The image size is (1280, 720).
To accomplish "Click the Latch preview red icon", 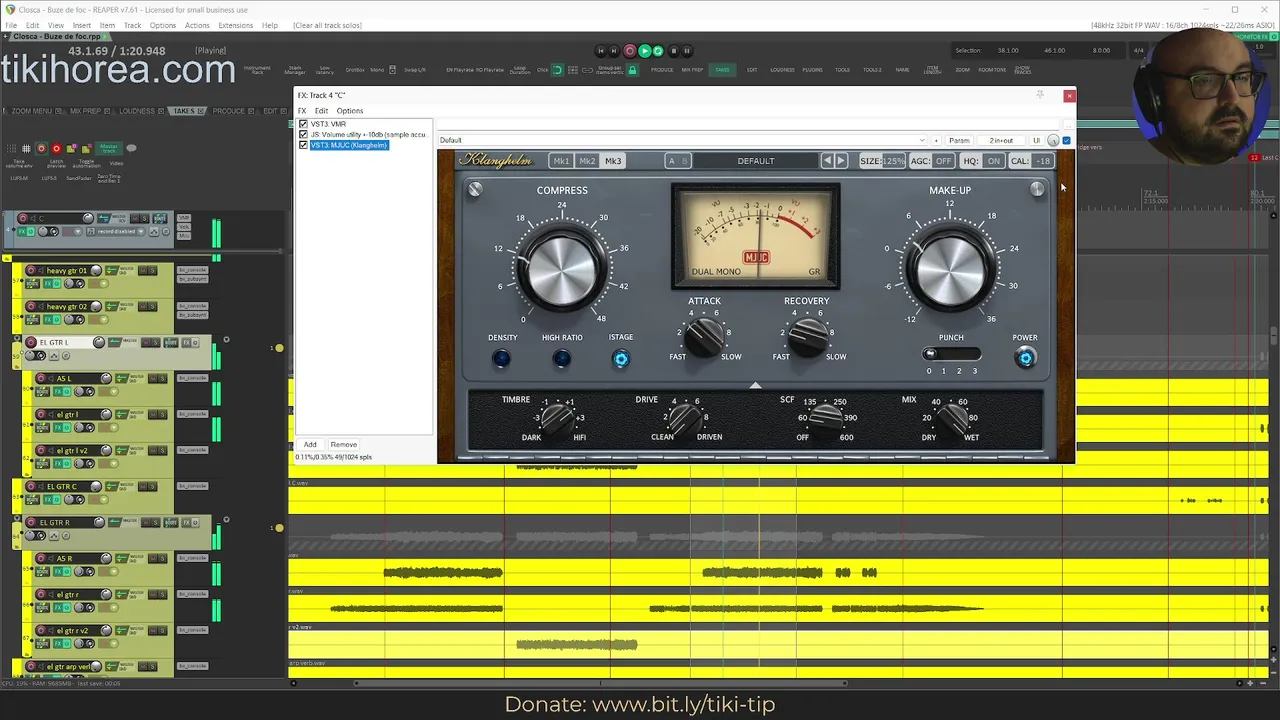I will [x=56, y=149].
